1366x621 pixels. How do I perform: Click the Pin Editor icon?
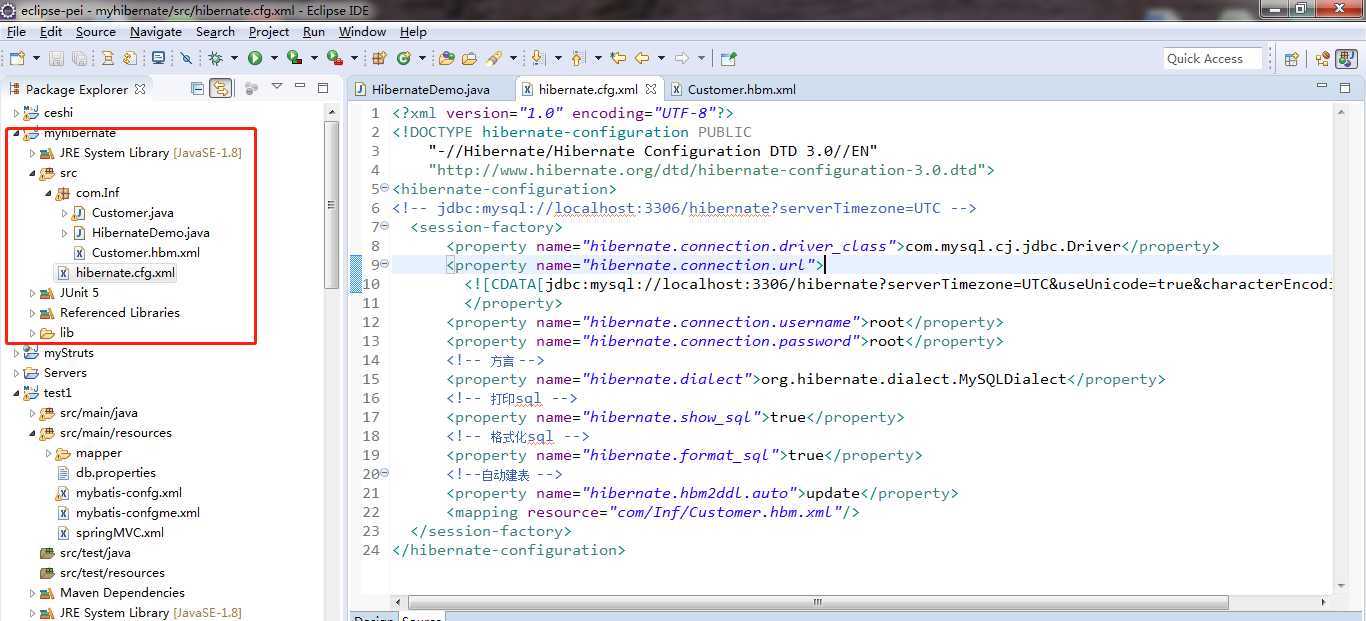pyautogui.click(x=729, y=58)
